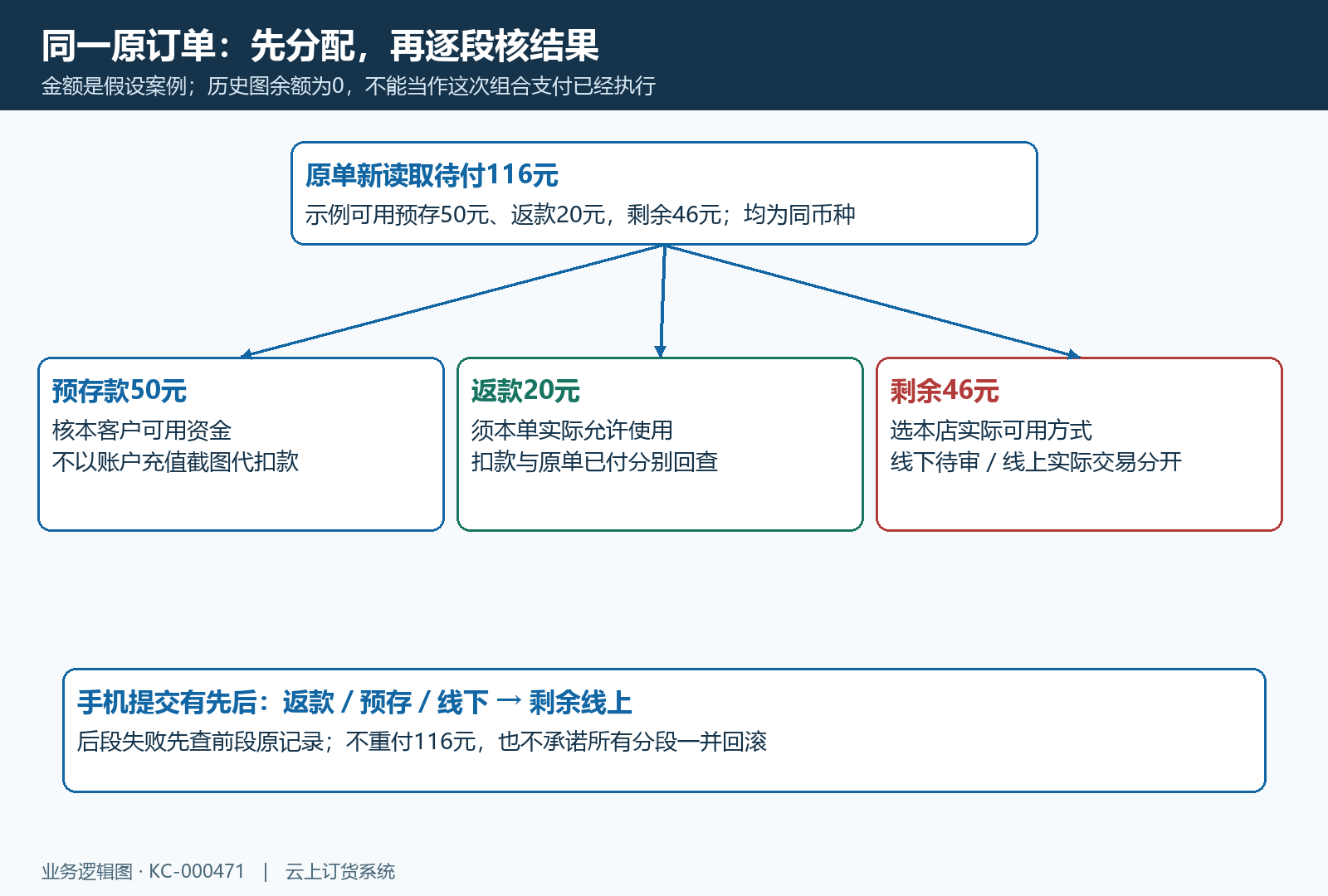The width and height of the screenshot is (1328, 896).
Task: Select the 预存款50元 heading
Action: [120, 391]
